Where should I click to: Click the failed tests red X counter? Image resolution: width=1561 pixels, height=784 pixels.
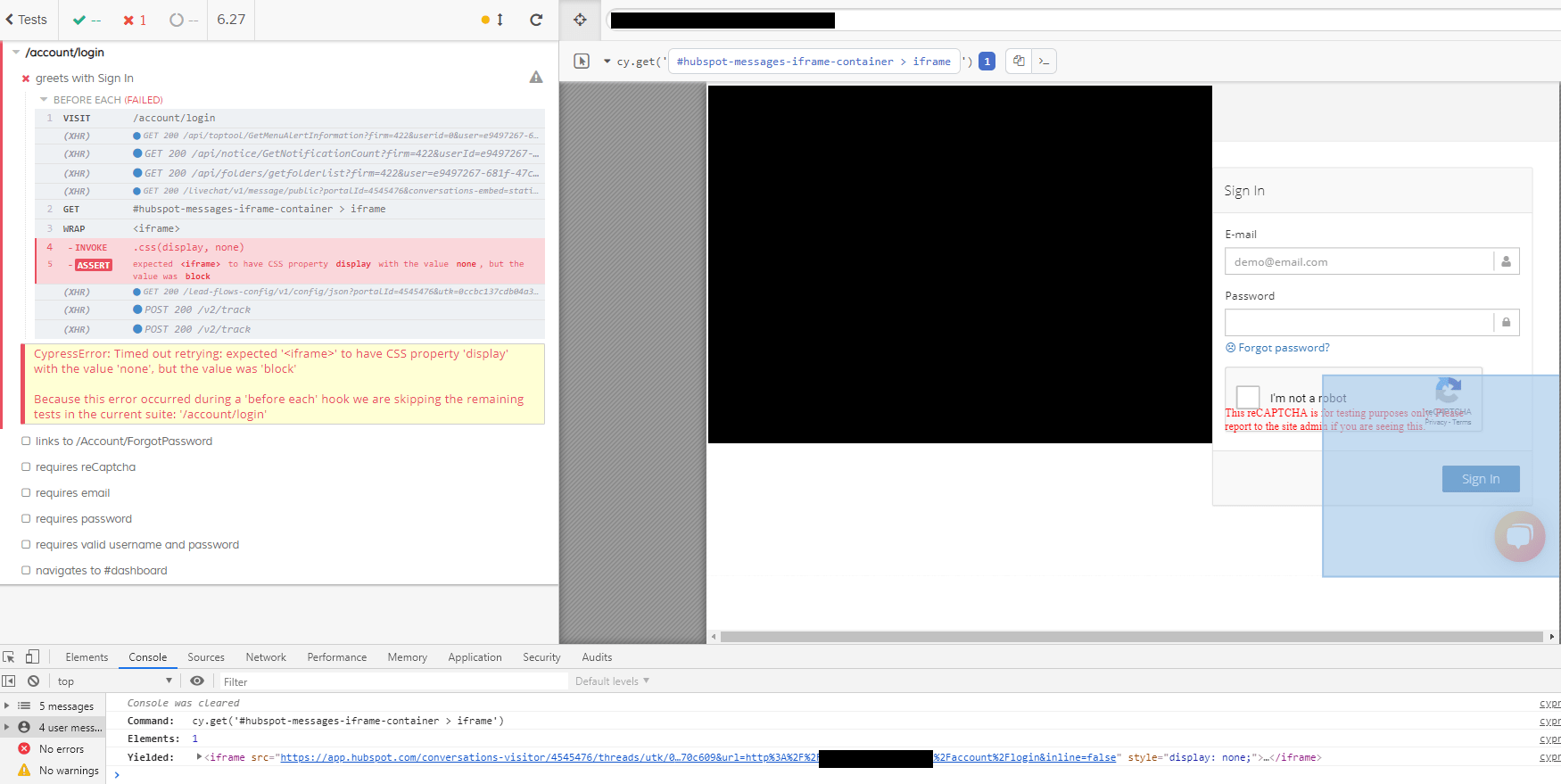(135, 20)
